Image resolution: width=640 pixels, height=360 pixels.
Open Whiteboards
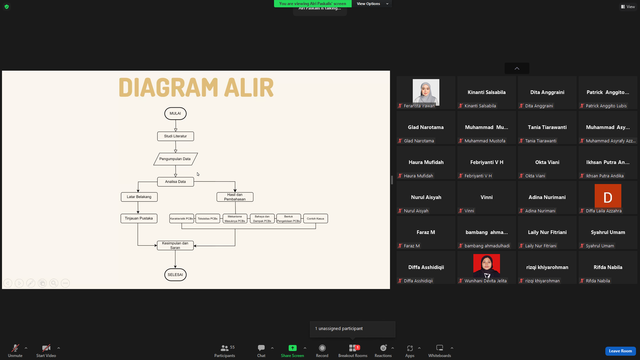[440, 350]
